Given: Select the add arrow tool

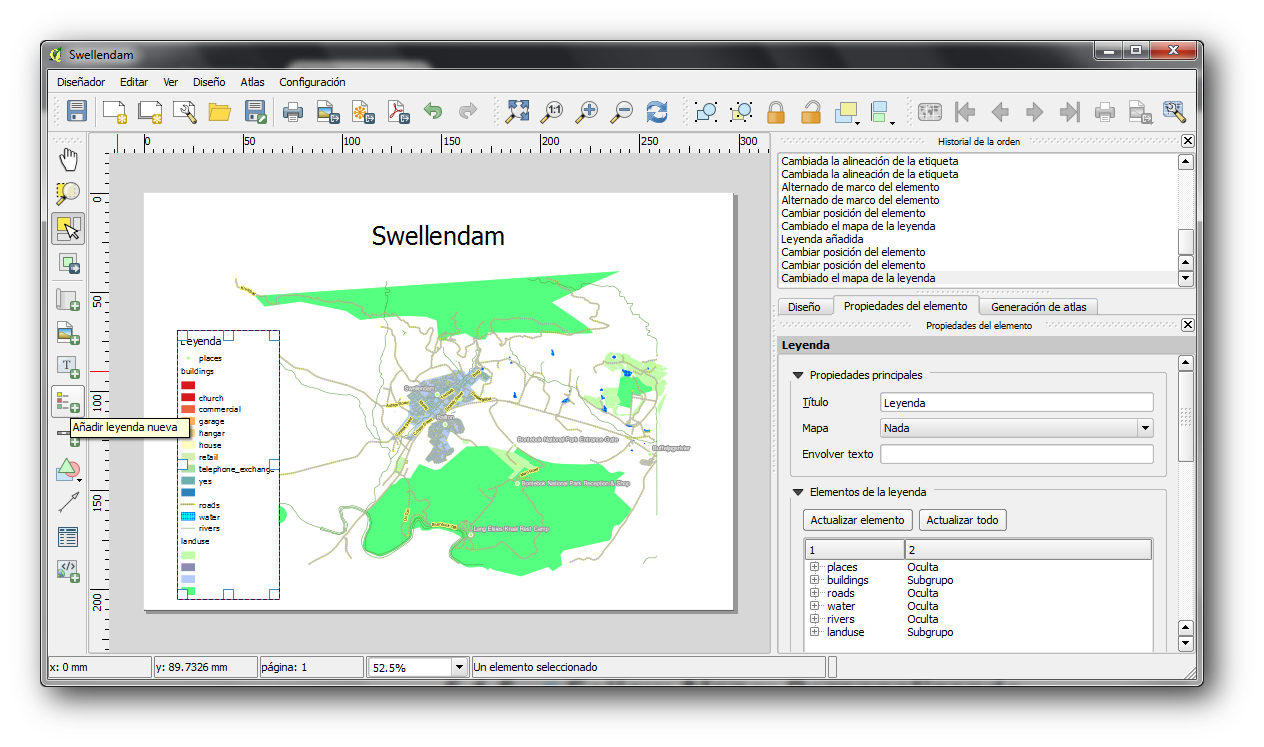Looking at the screenshot, I should point(68,503).
